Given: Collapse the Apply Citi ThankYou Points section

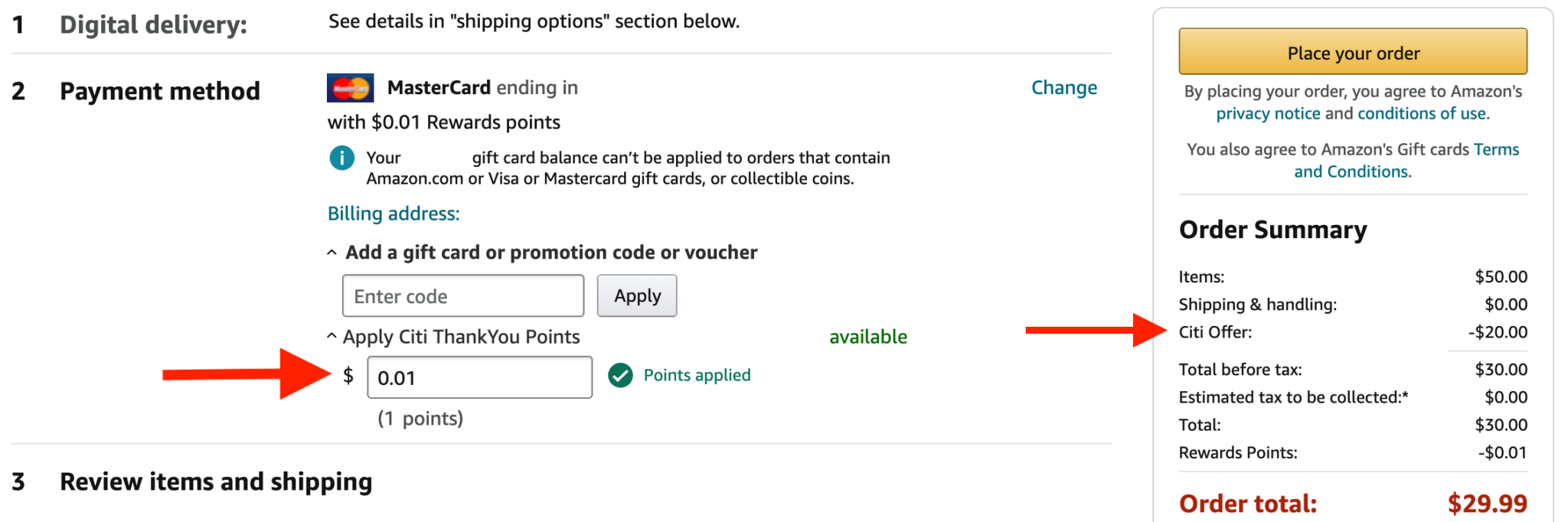Looking at the screenshot, I should [332, 335].
